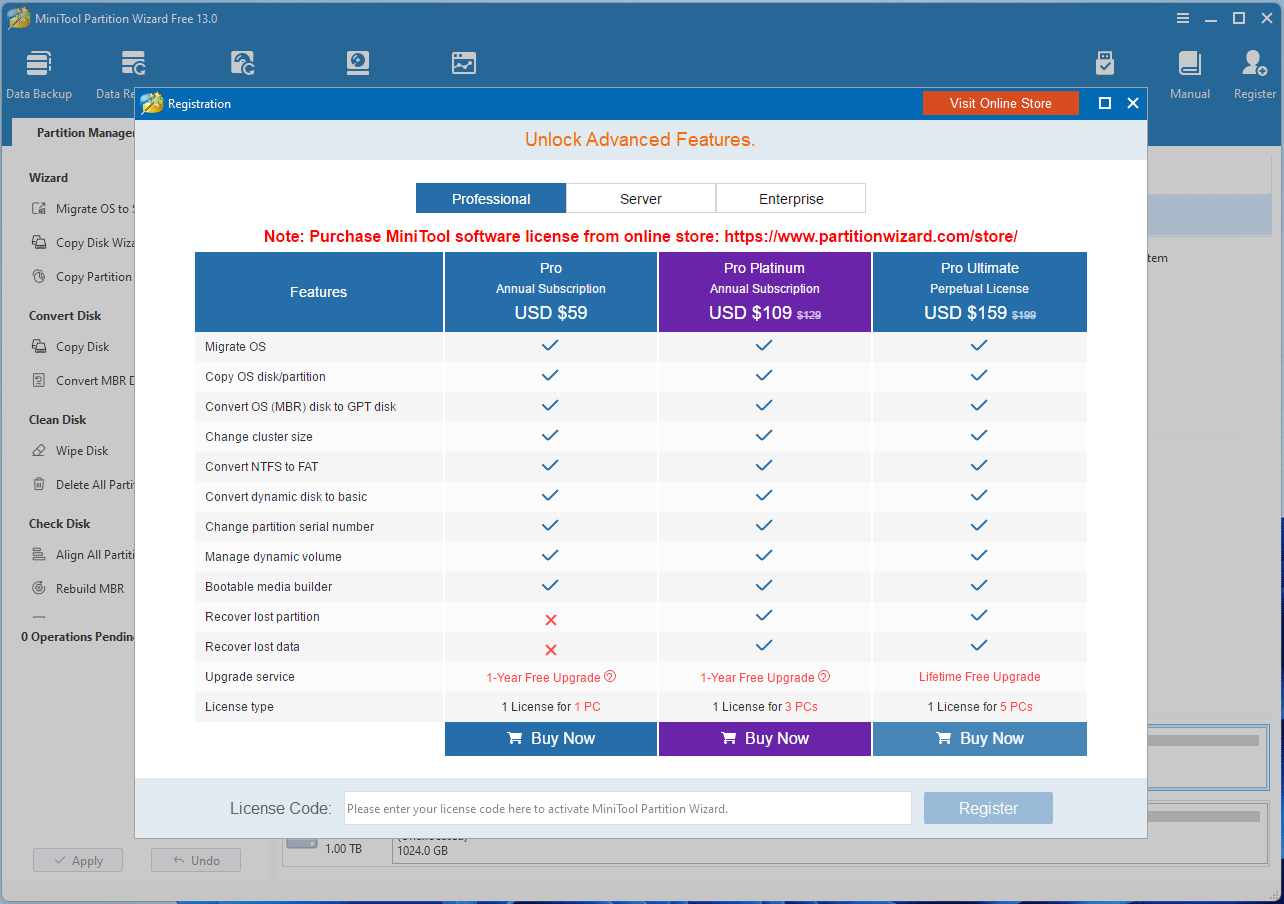Open the Space Analyzer toolbar icon

pos(464,64)
